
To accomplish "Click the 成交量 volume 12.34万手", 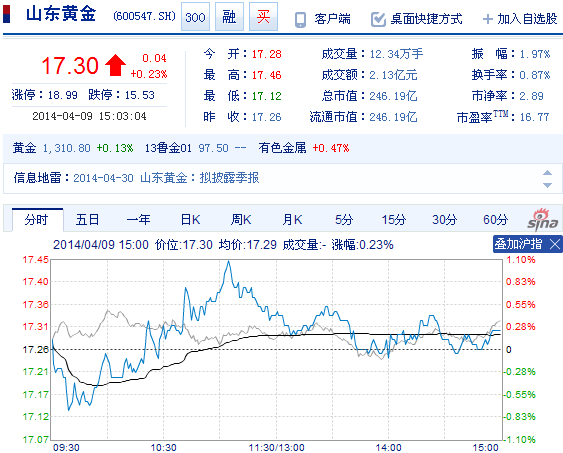I will 396,54.
